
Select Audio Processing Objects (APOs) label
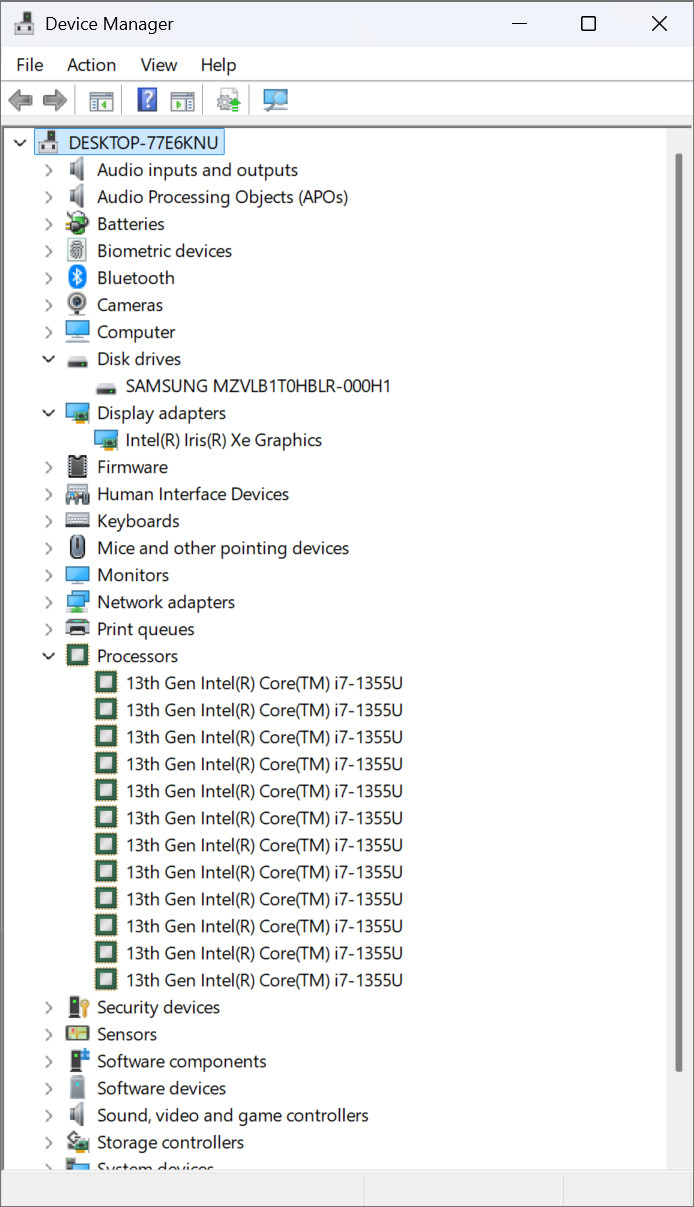click(222, 197)
